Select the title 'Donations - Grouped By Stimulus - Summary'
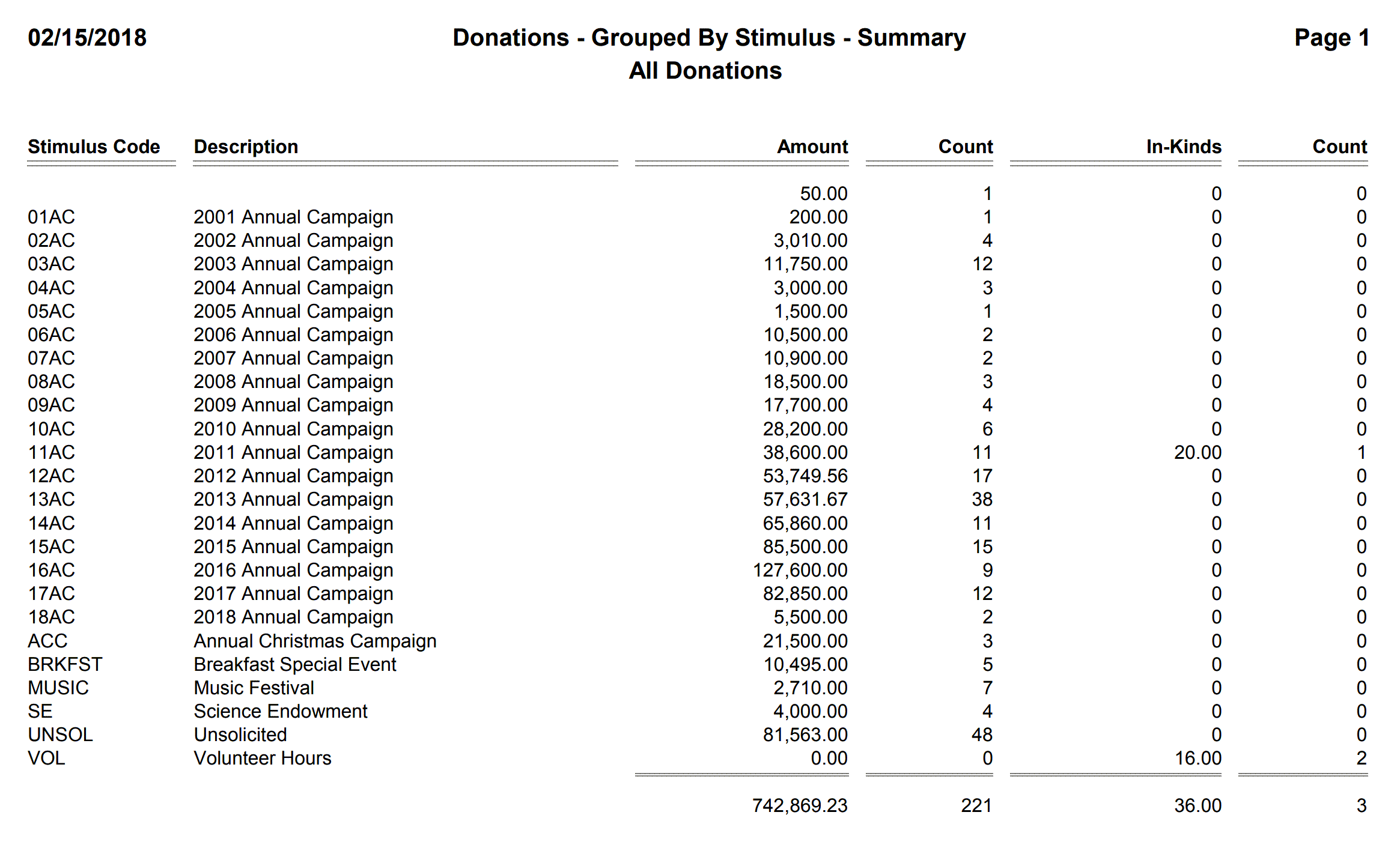Screen dimensions: 1400x842 tap(709, 38)
